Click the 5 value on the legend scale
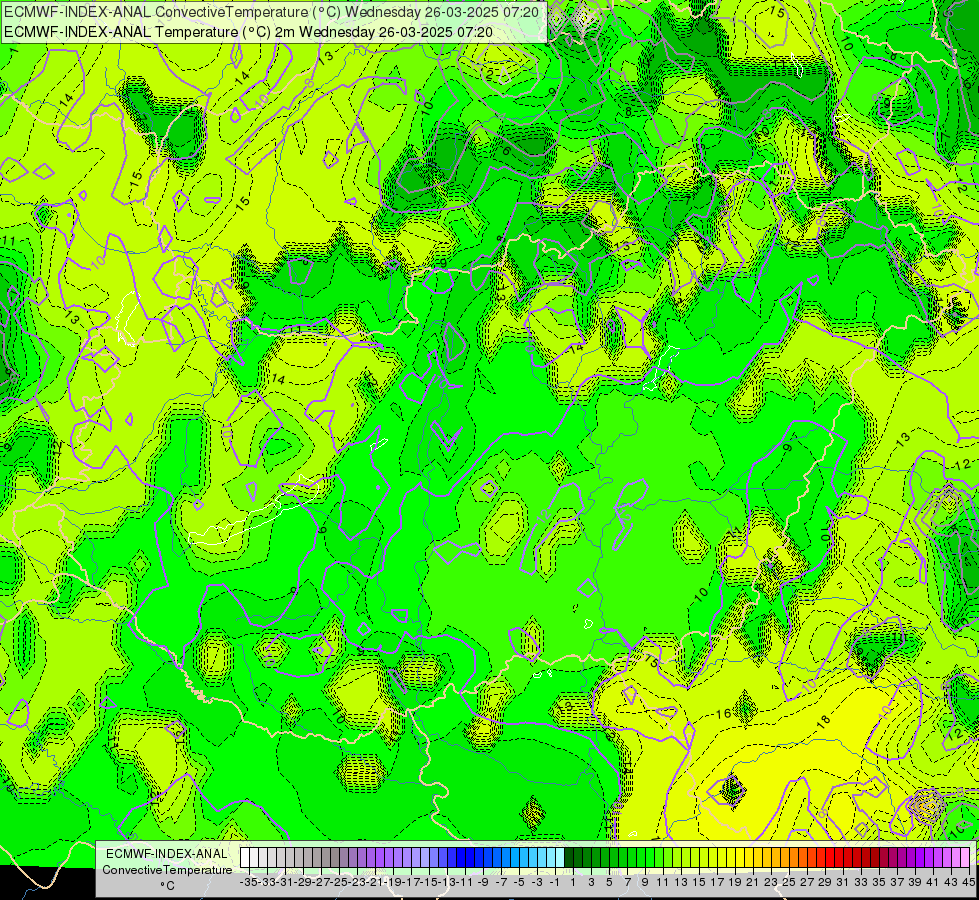 pos(609,883)
